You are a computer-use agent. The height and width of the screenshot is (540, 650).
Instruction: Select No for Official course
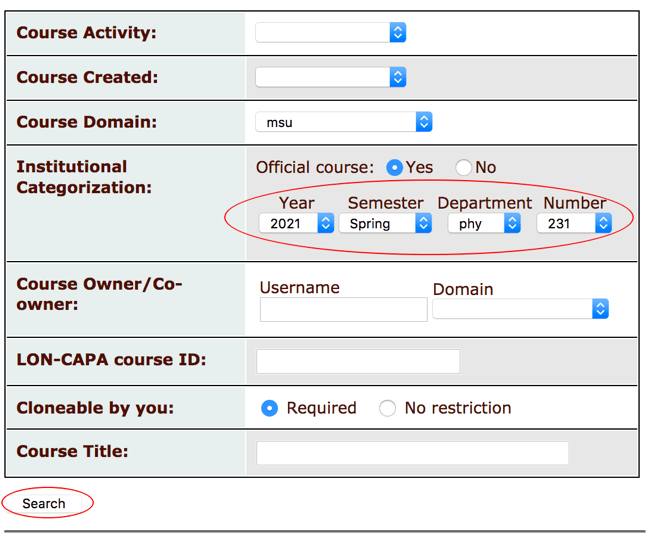click(x=463, y=168)
